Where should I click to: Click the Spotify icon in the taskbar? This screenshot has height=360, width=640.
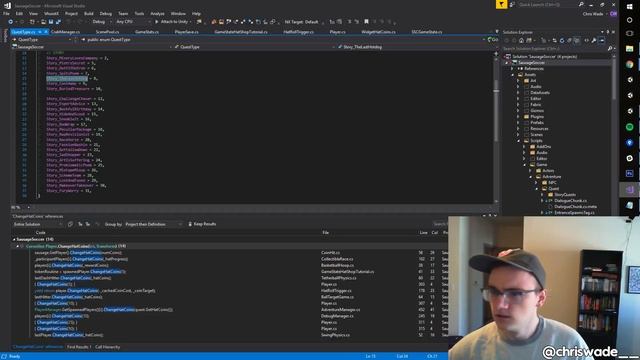(x=629, y=127)
